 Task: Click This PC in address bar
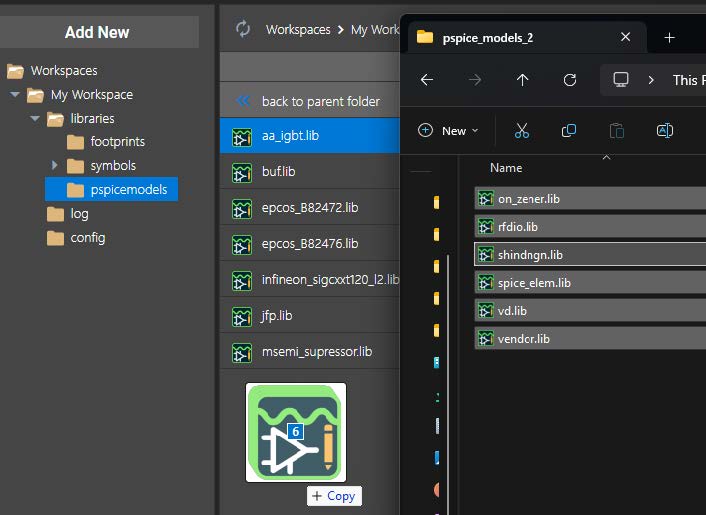[688, 80]
